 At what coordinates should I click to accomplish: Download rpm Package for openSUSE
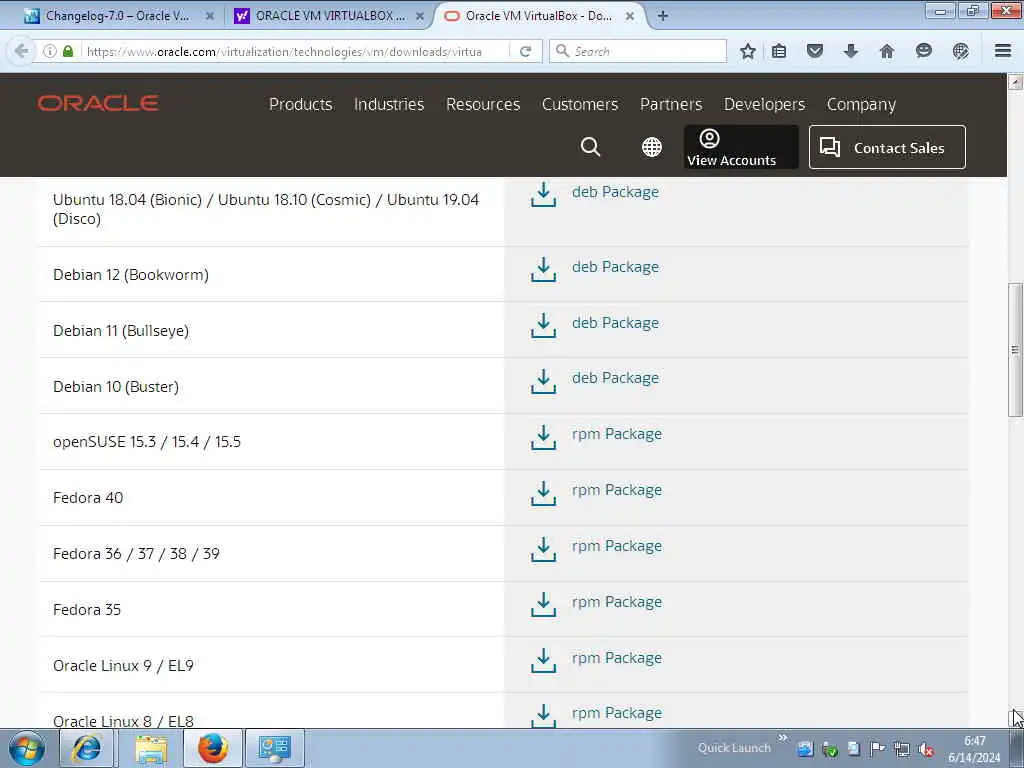[616, 434]
